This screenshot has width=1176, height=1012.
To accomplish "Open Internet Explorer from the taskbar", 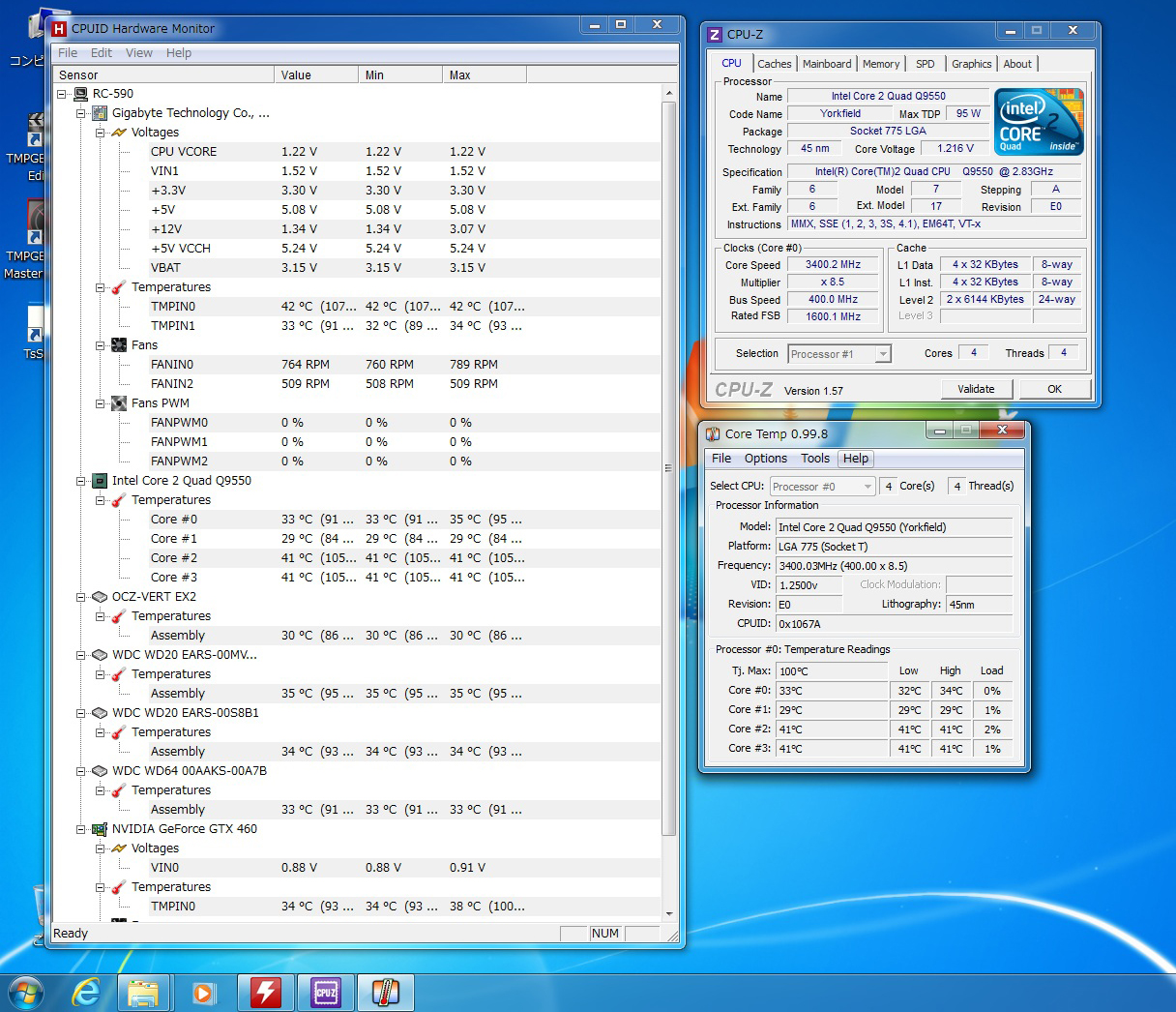I will [87, 993].
